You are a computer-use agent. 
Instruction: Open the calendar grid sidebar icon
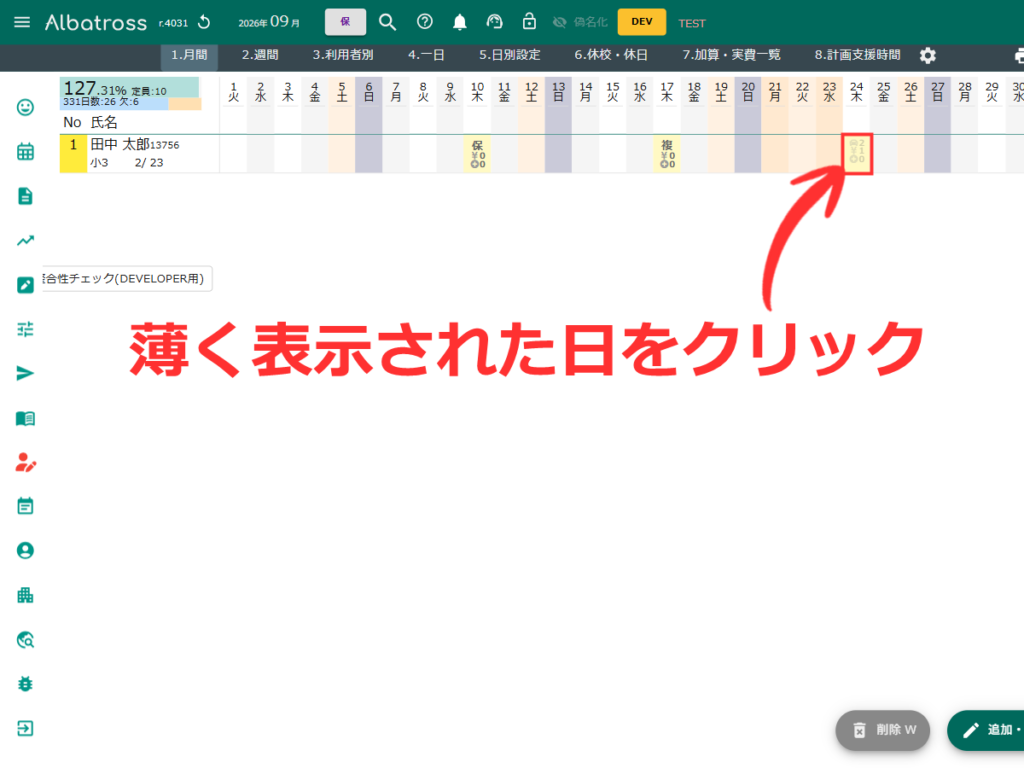25,152
